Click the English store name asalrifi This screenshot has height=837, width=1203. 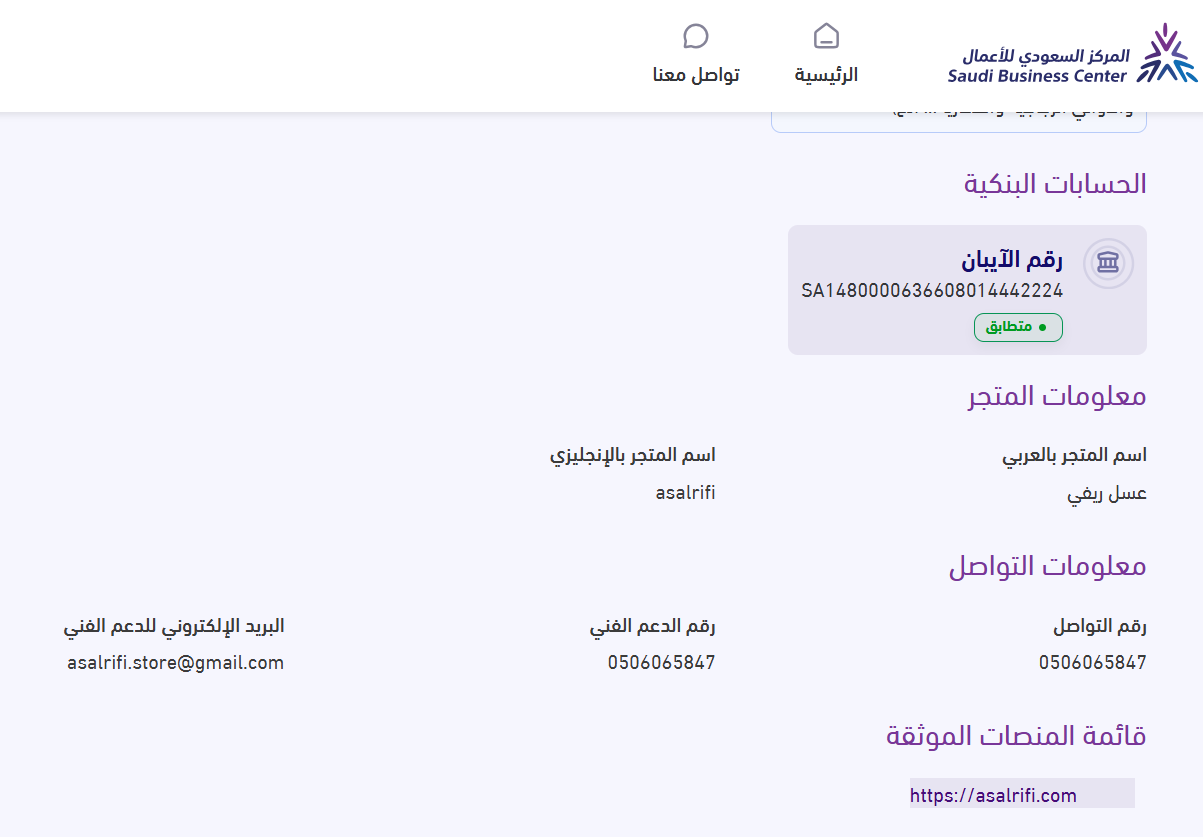tap(685, 492)
